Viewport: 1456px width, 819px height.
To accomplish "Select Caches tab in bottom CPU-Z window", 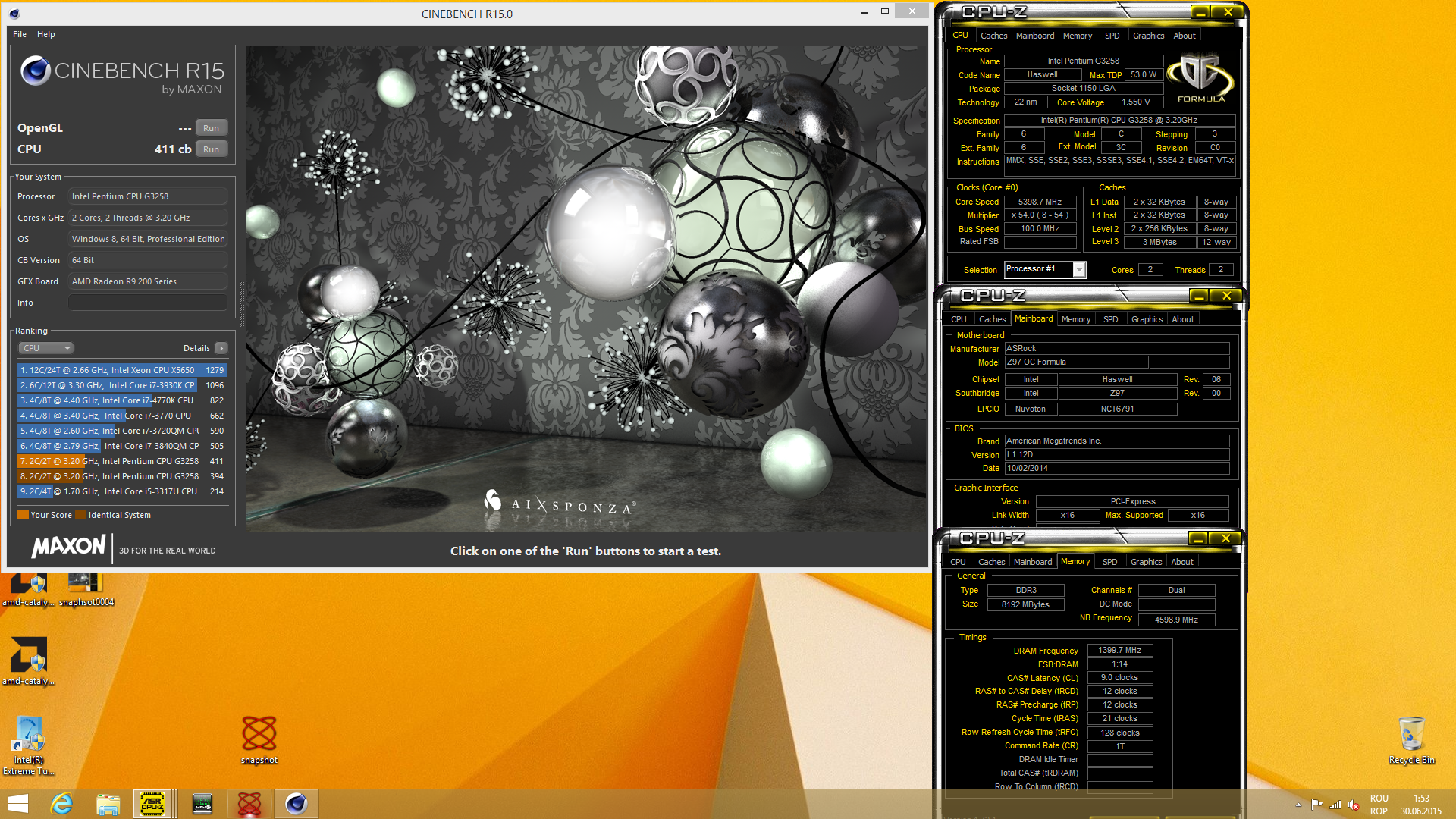I will point(991,562).
